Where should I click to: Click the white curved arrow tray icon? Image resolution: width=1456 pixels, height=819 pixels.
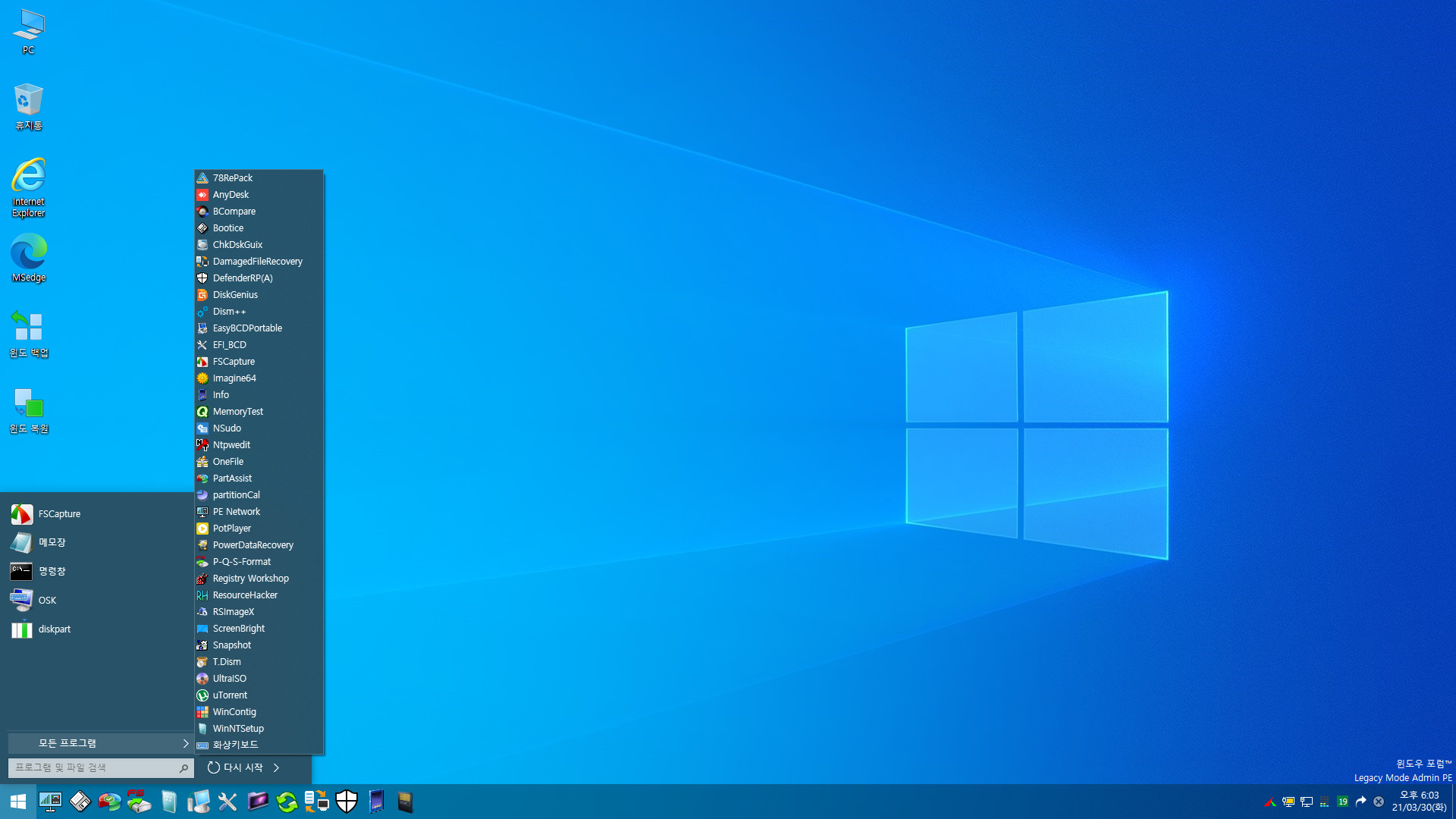click(1360, 802)
